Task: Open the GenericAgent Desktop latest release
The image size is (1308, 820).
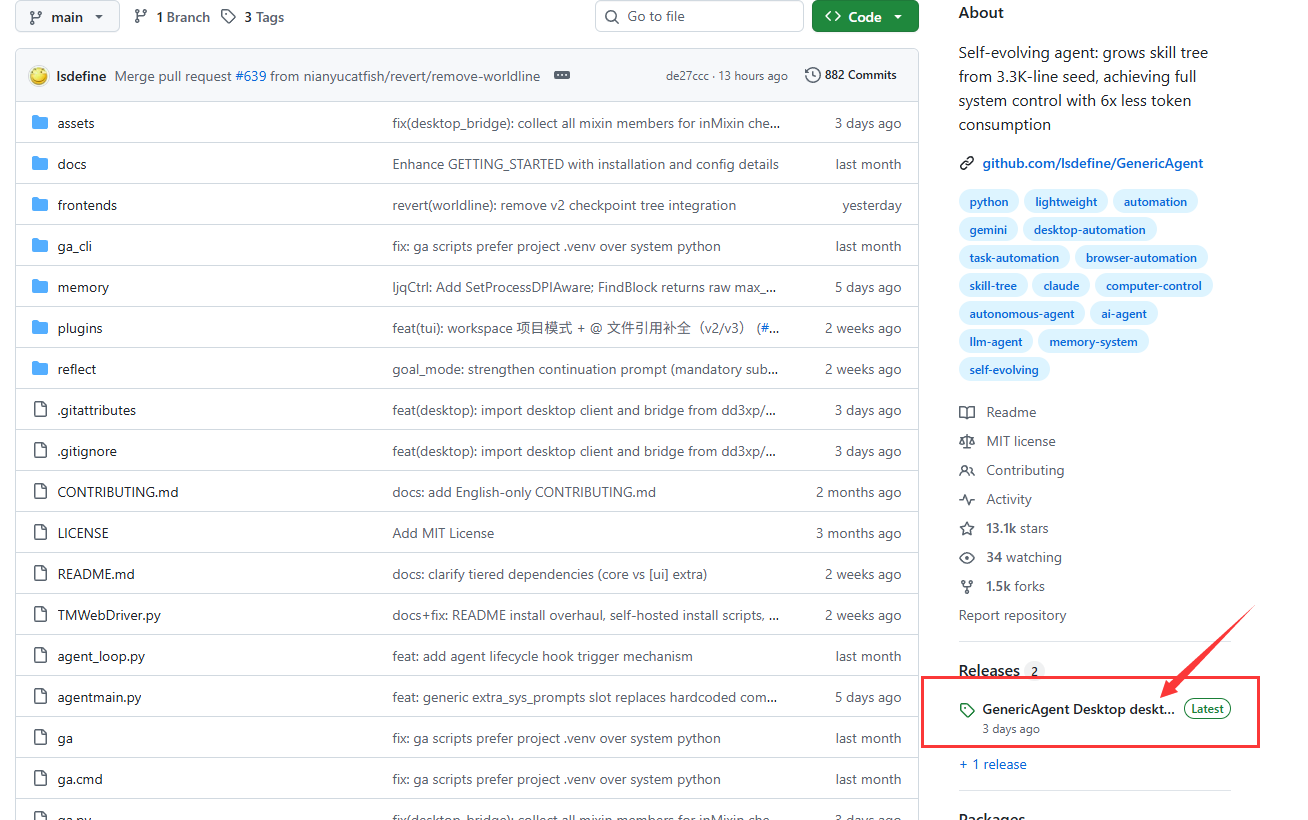Action: pyautogui.click(x=1079, y=709)
